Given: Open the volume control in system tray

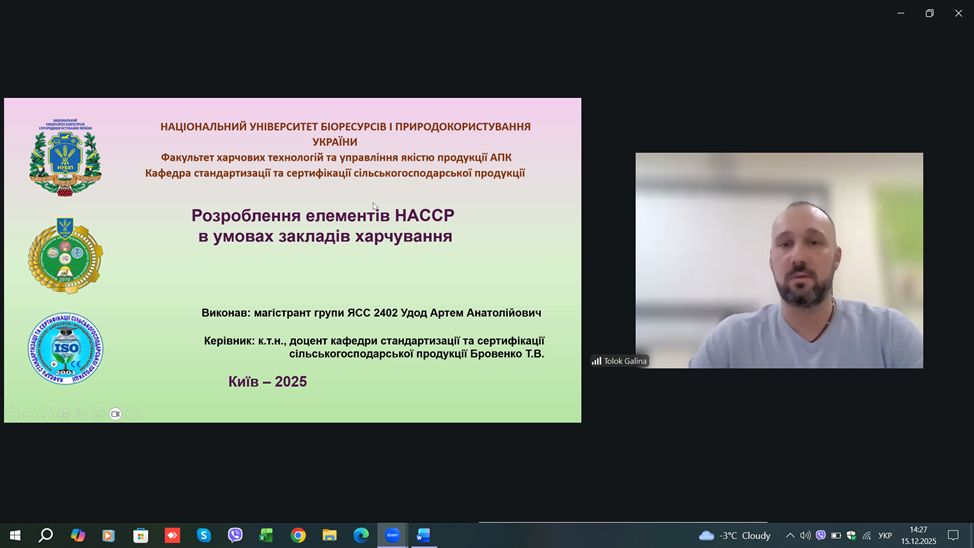Looking at the screenshot, I should (x=805, y=535).
